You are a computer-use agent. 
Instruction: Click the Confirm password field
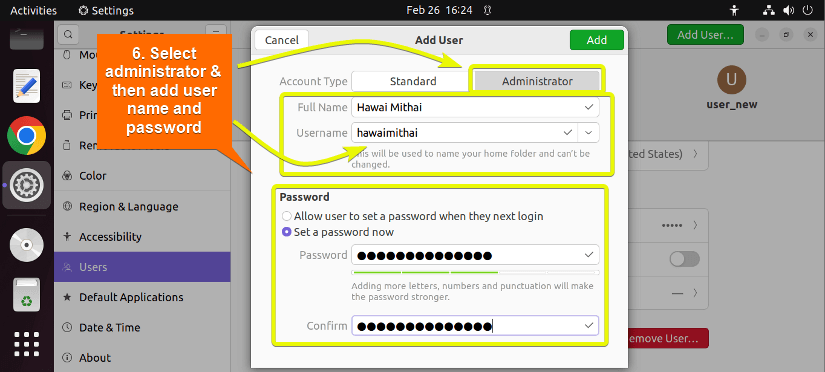(x=475, y=326)
